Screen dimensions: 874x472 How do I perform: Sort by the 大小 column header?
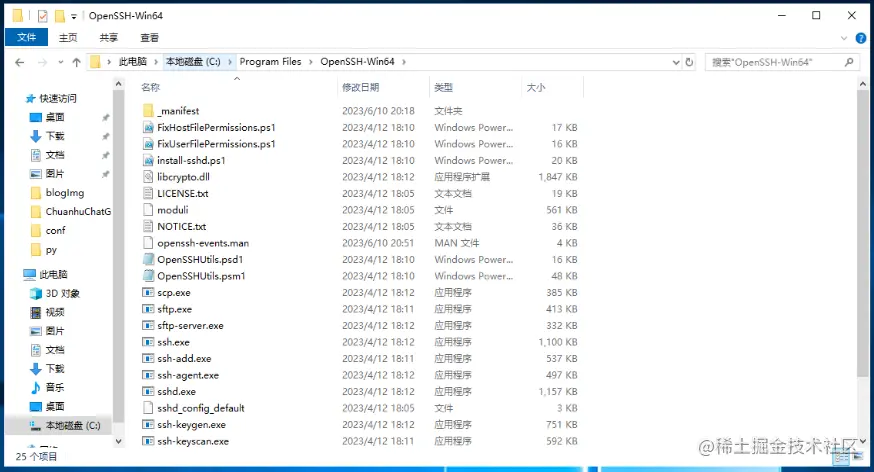click(x=536, y=87)
